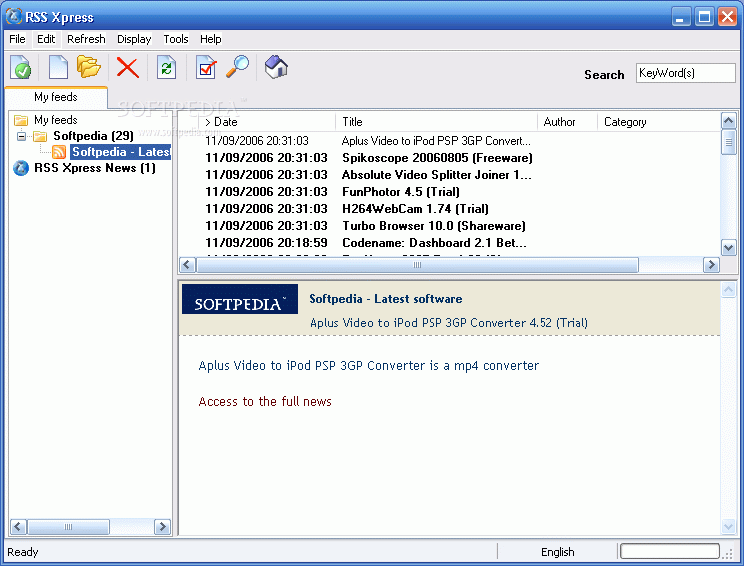Click the red X delete toolbar icon
744x566 pixels.
(128, 67)
